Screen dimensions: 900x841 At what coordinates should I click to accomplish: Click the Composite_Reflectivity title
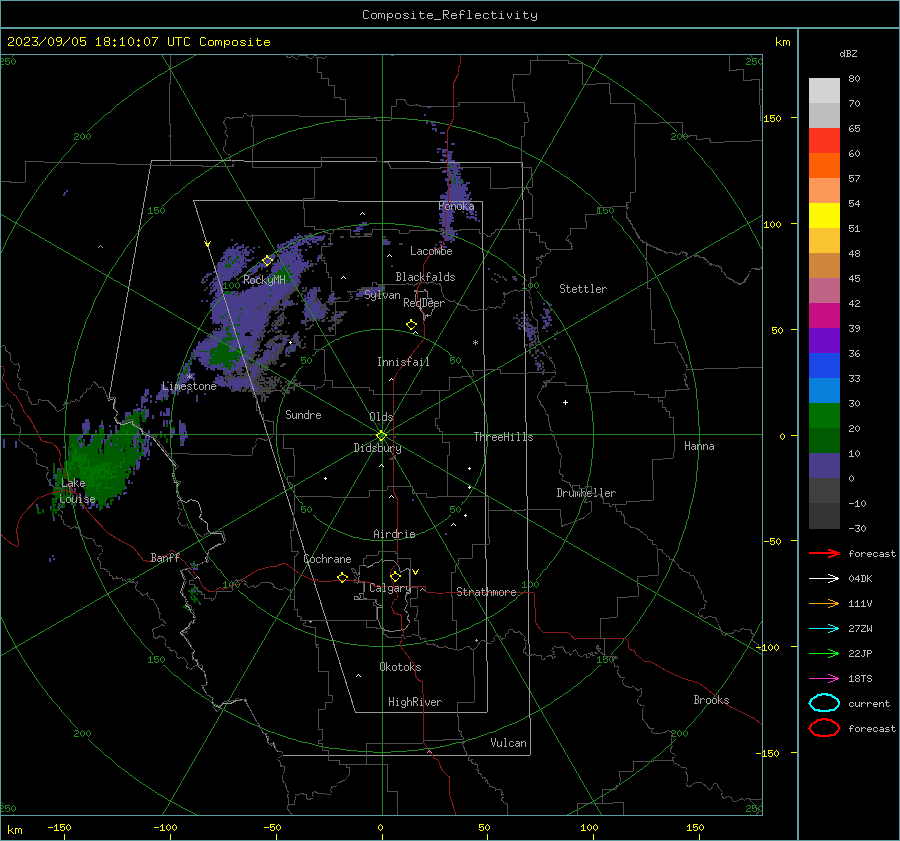coord(449,15)
